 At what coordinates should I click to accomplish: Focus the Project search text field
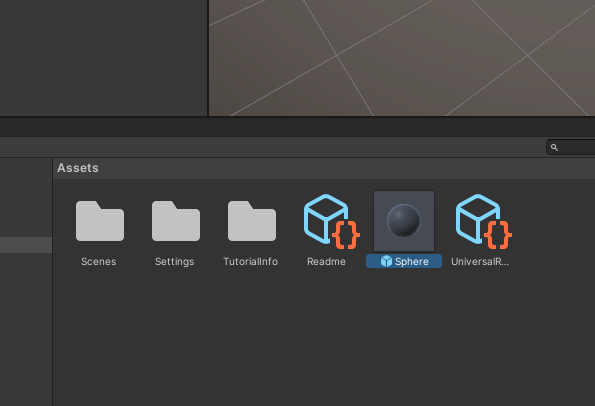pos(571,147)
